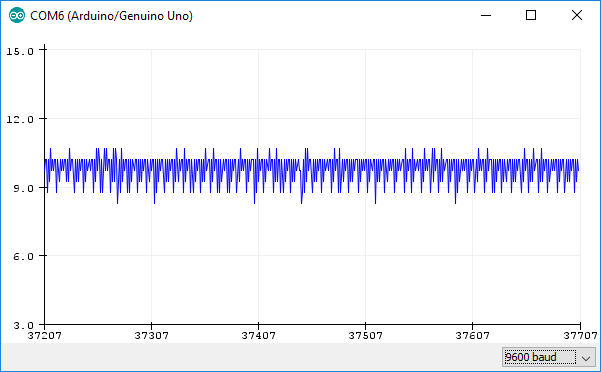Close the COM6 serial plotter window
The width and height of the screenshot is (601, 372).
pyautogui.click(x=576, y=15)
